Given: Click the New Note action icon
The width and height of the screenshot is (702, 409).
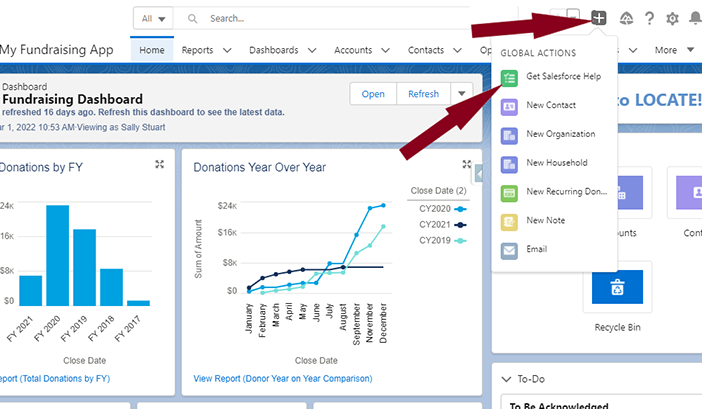Looking at the screenshot, I should [x=509, y=222].
